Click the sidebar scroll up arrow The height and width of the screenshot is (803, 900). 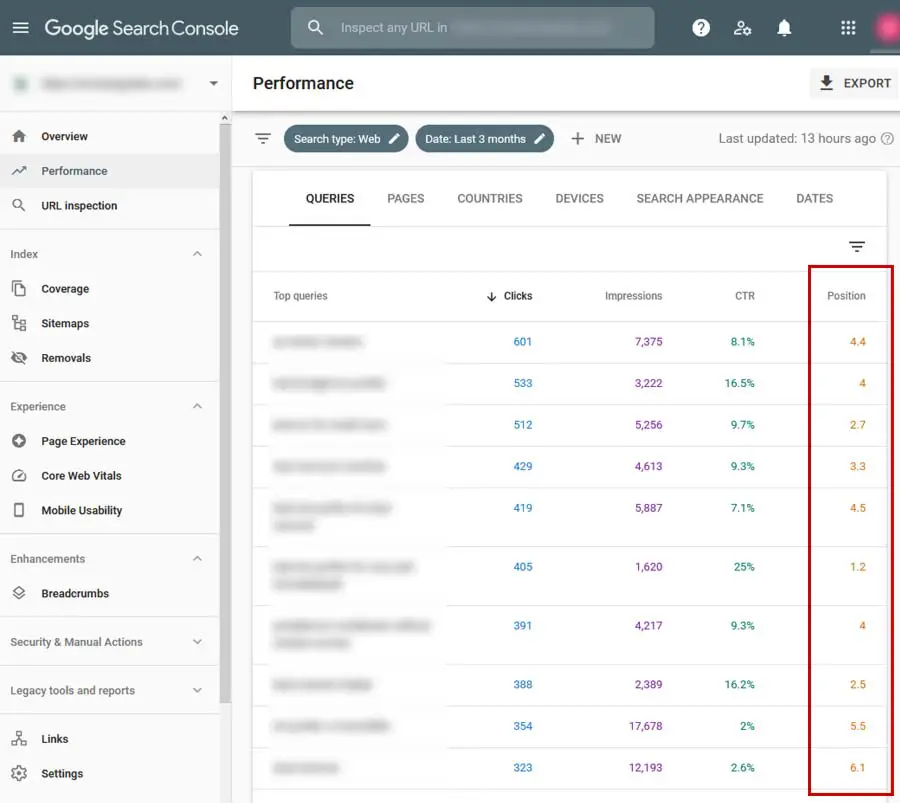(224, 118)
